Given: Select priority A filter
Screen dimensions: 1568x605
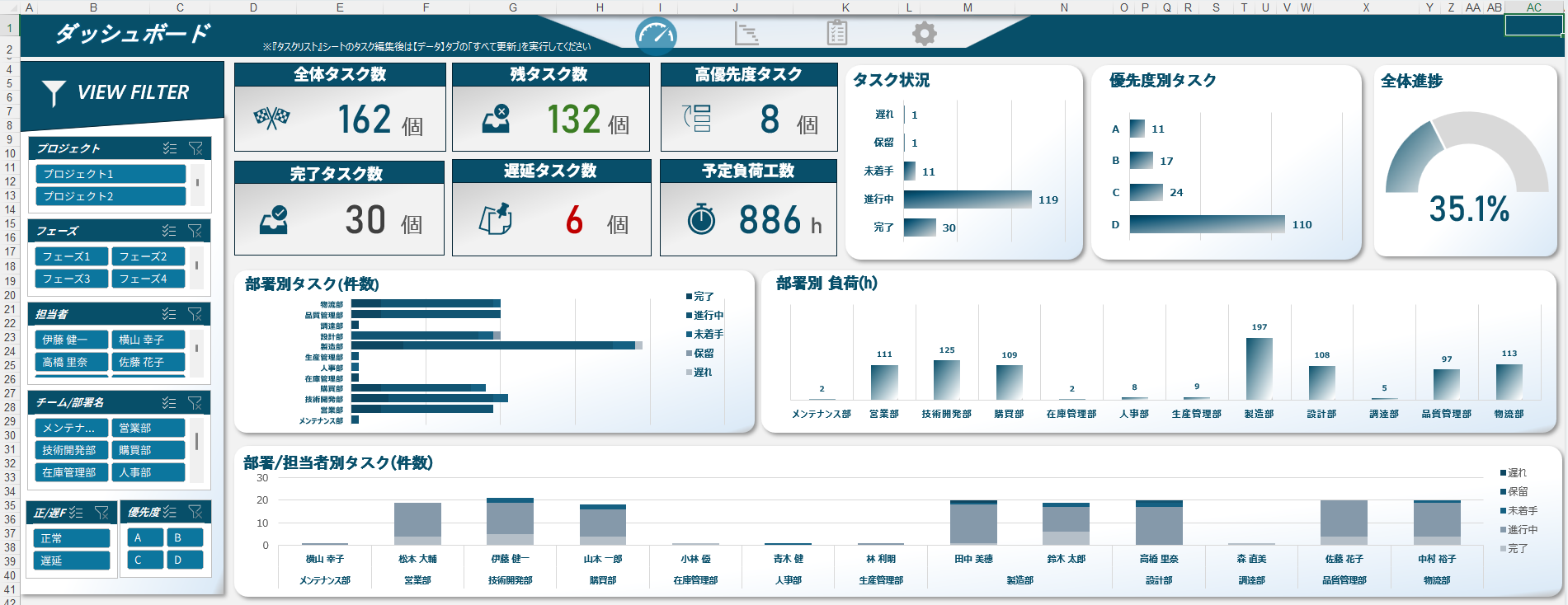Looking at the screenshot, I should 145,537.
